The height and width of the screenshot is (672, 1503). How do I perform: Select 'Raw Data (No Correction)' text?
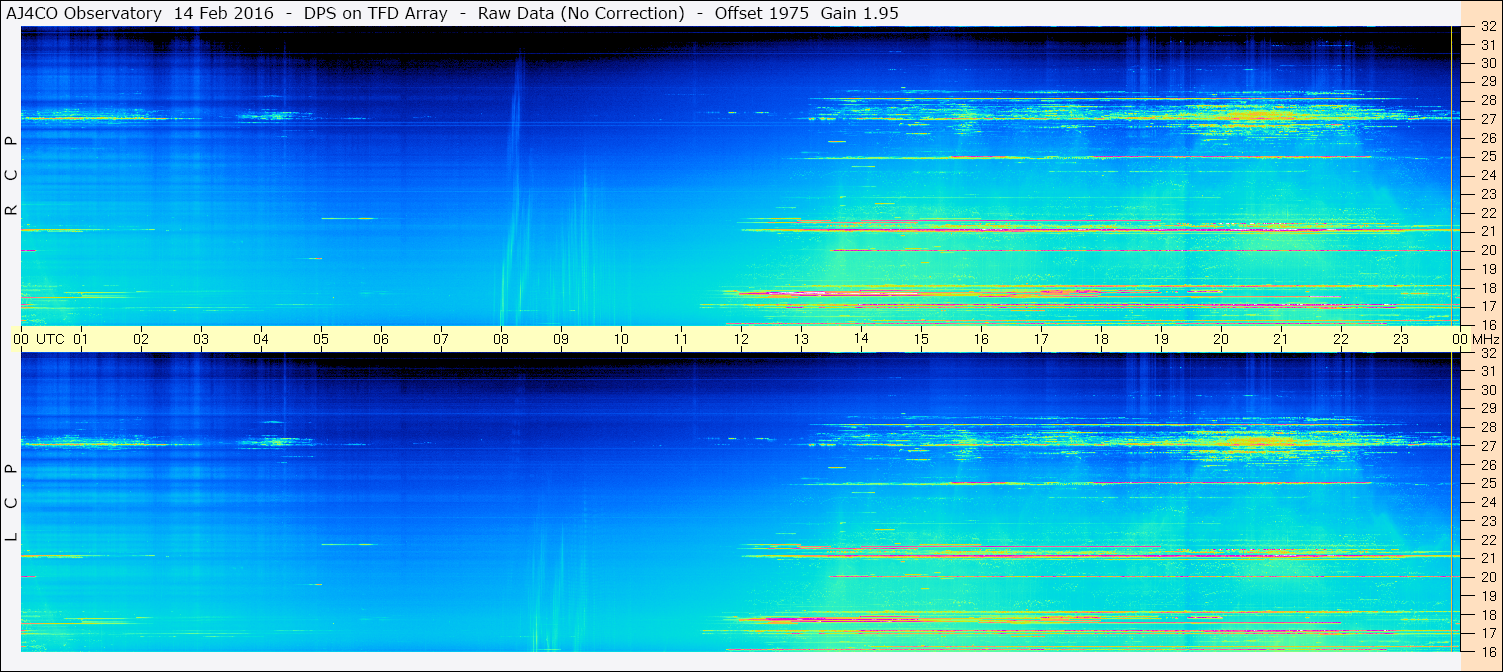[581, 13]
